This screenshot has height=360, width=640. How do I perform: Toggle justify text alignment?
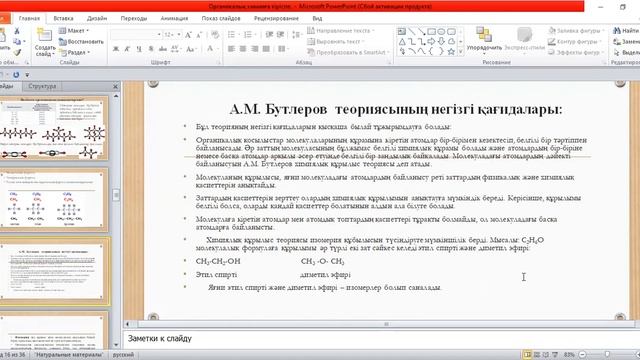[266, 49]
